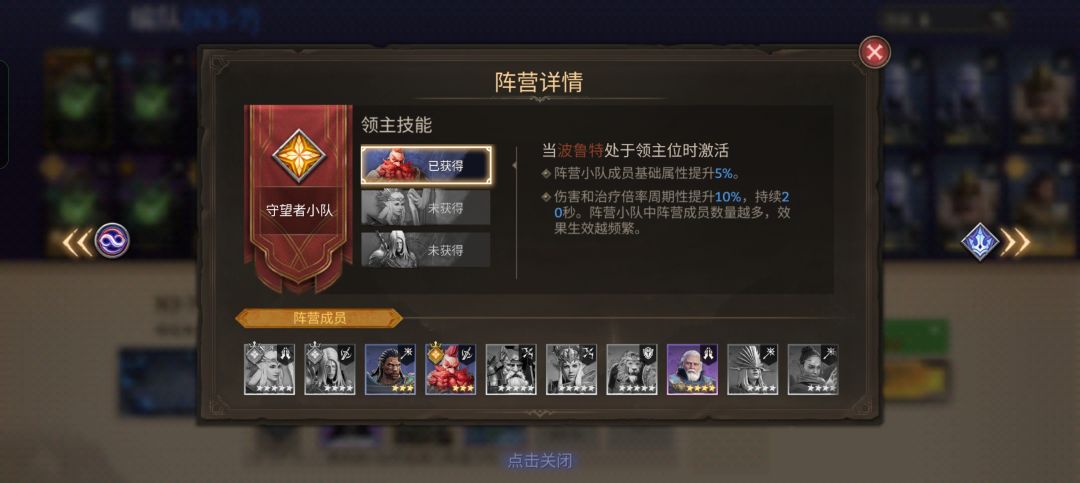Screen dimensions: 1080x483
Task: Open the first grayscale female healer portrait
Action: pyautogui.click(x=269, y=369)
